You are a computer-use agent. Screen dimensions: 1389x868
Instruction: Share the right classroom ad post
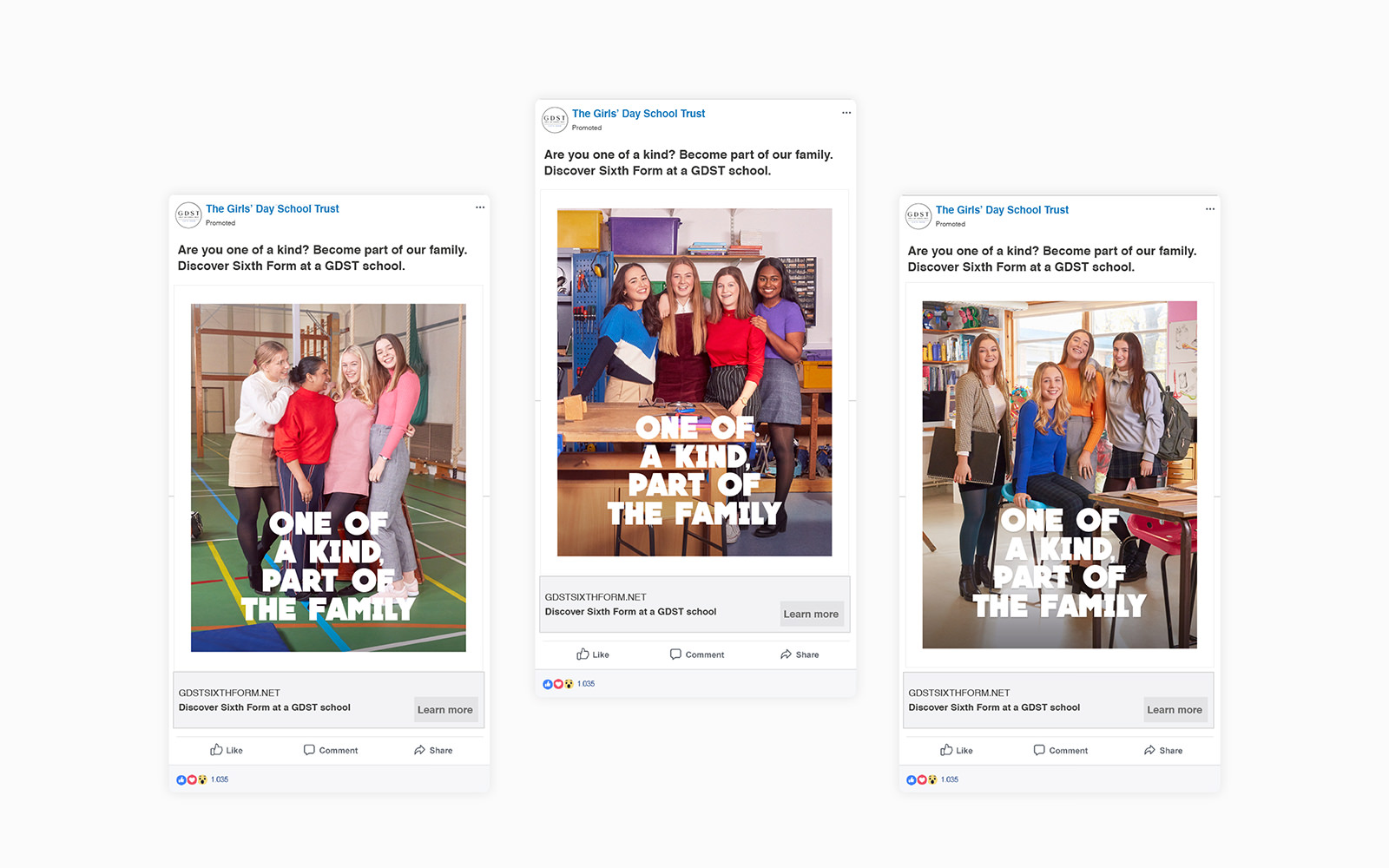(1163, 750)
